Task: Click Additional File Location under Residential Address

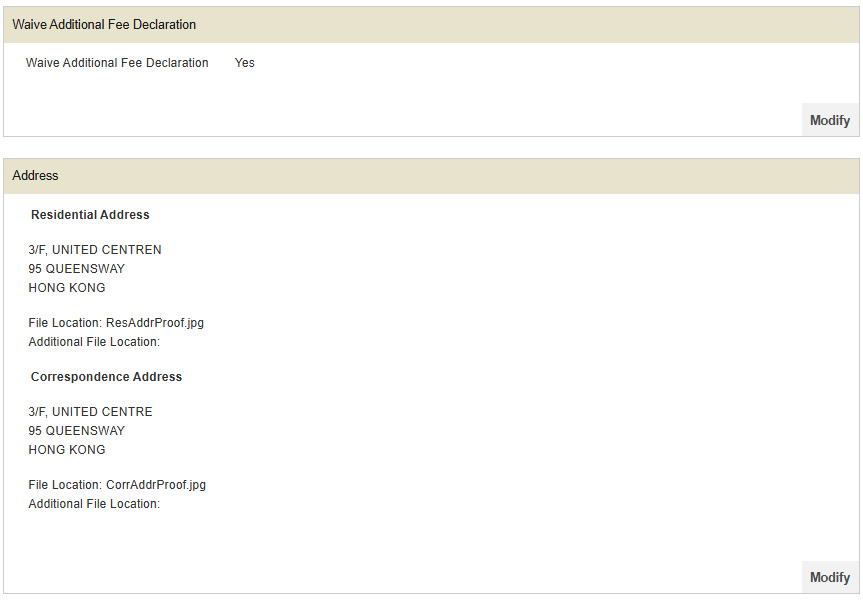Action: (x=94, y=342)
